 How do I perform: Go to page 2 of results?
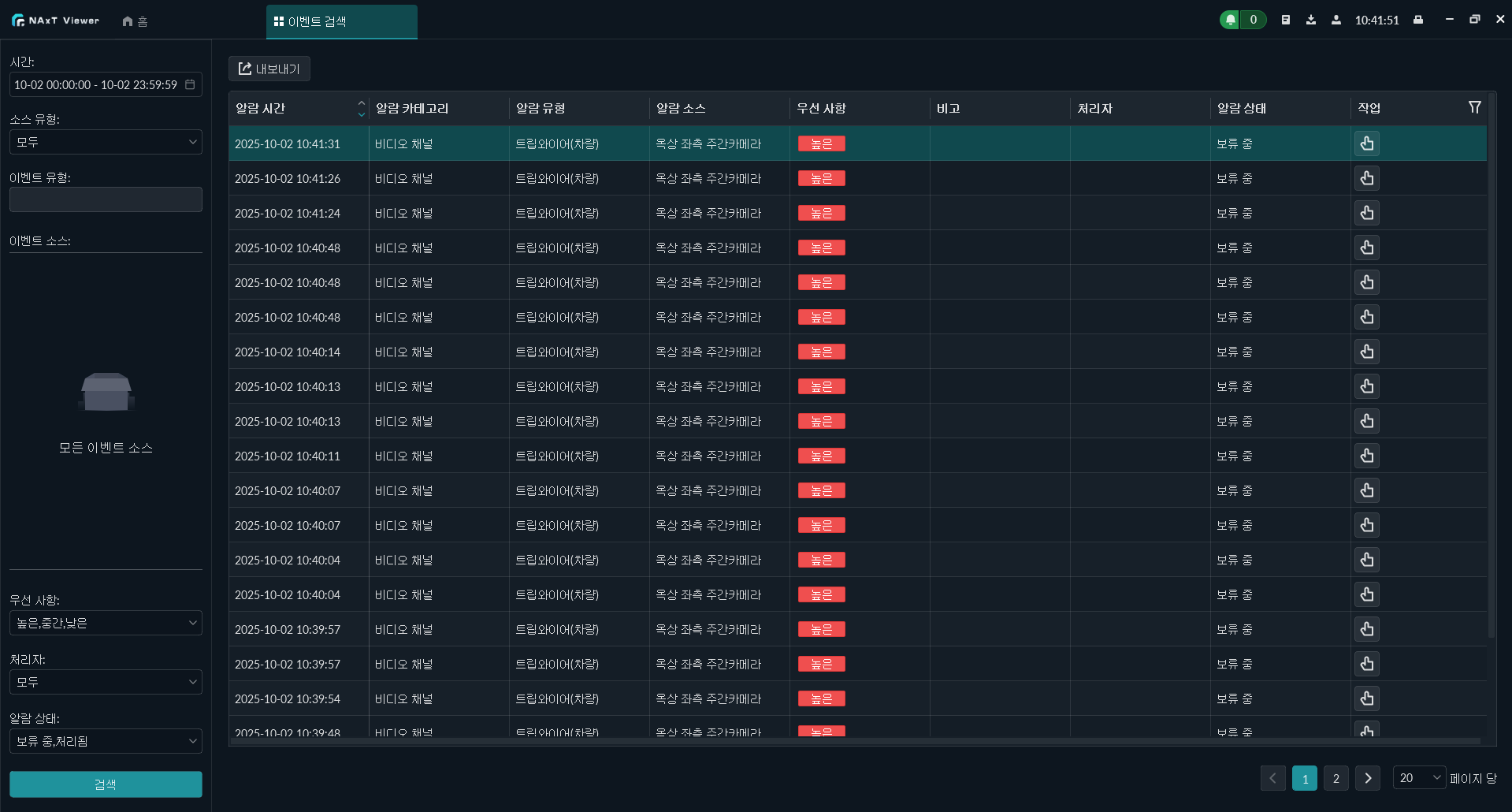click(1336, 778)
